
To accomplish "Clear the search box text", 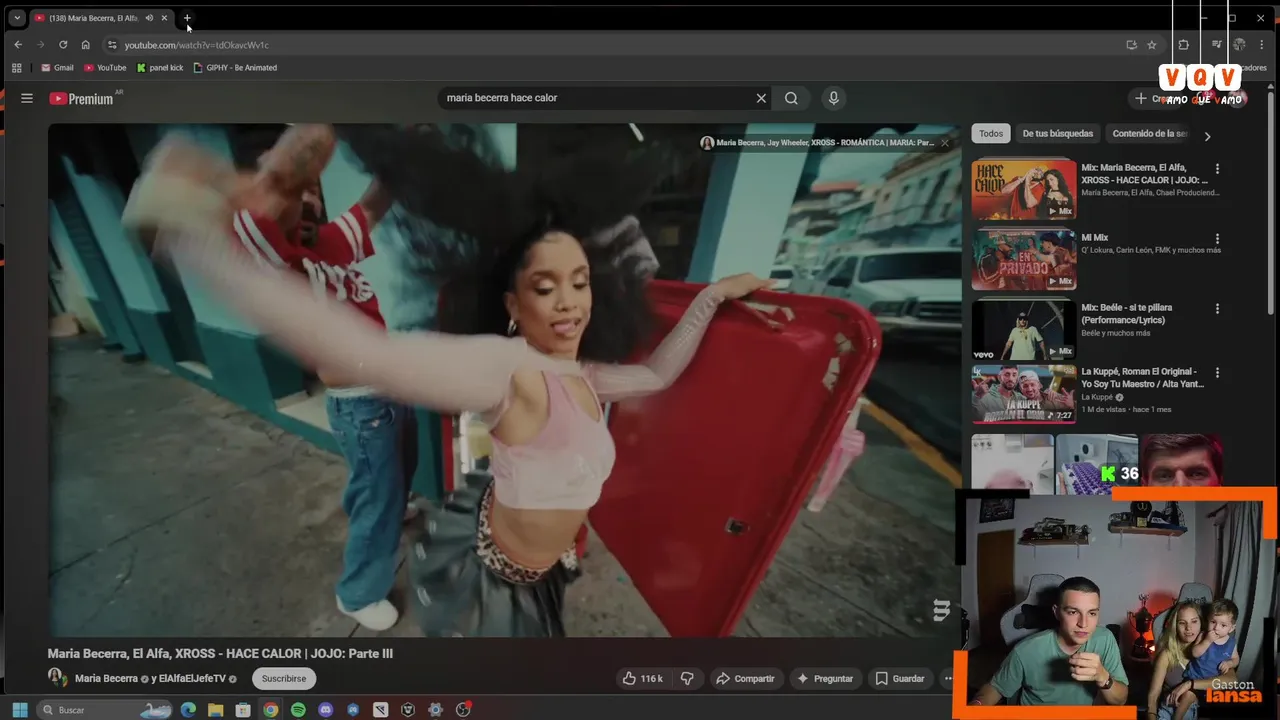I will (x=761, y=98).
